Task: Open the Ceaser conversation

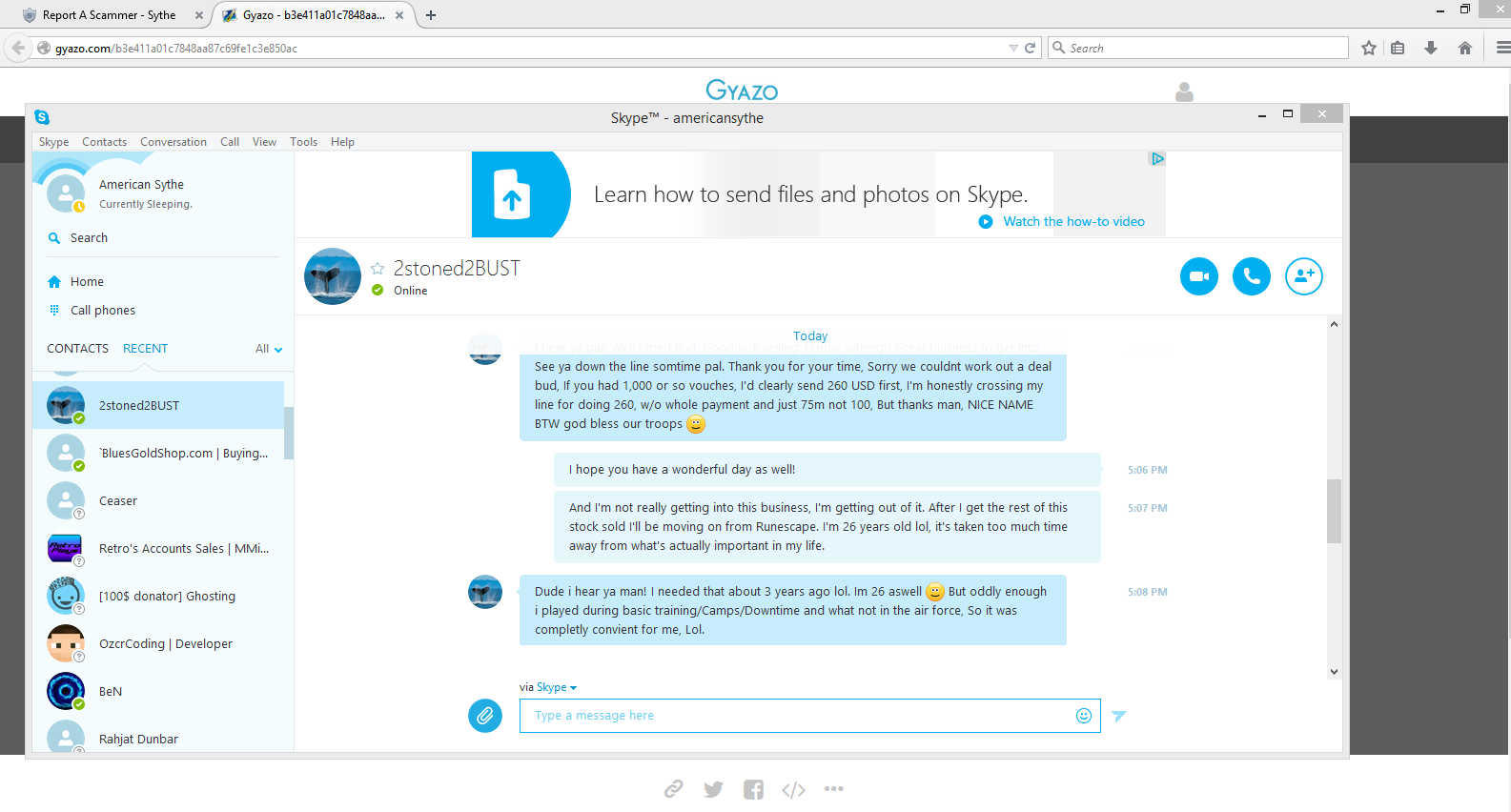Action: point(158,500)
